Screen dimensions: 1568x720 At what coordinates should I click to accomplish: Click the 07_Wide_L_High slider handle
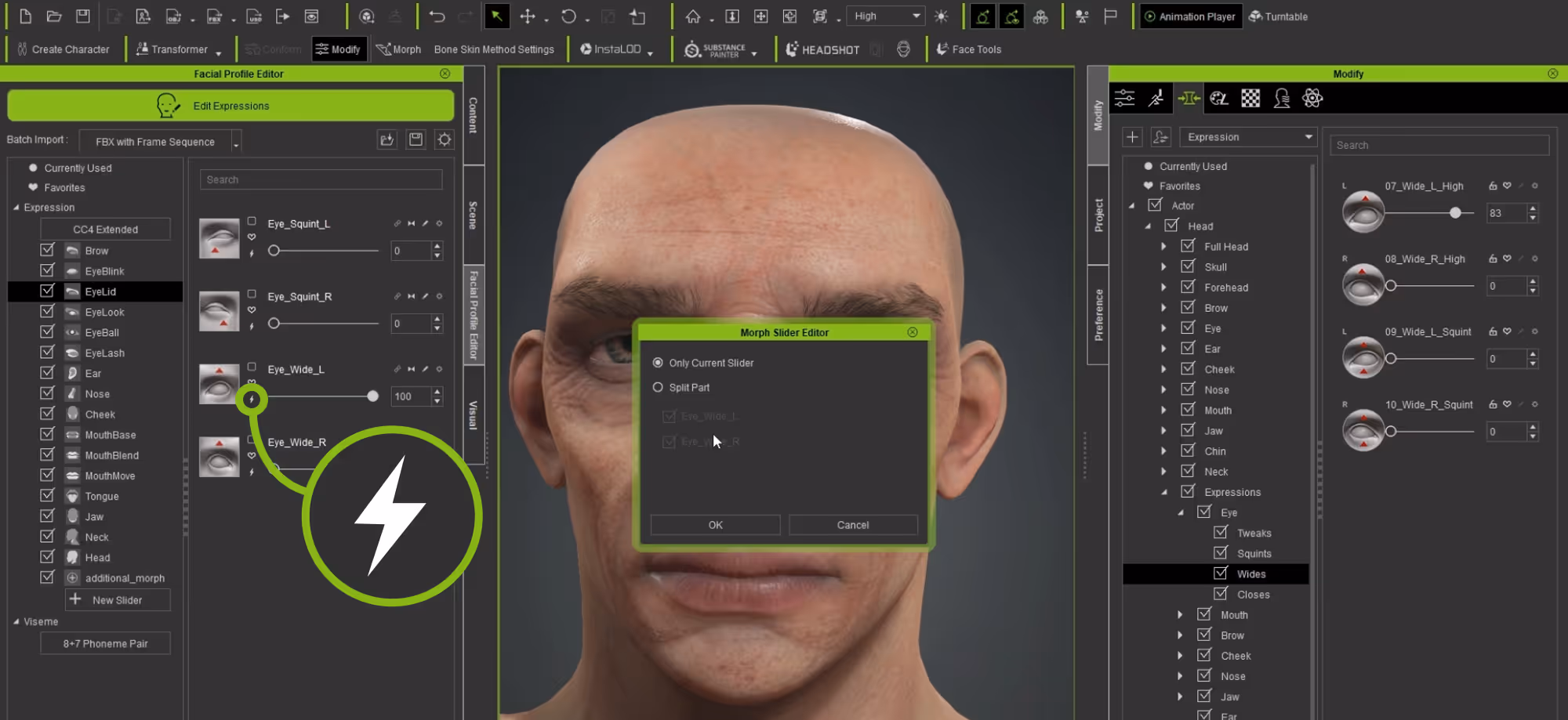[1455, 213]
